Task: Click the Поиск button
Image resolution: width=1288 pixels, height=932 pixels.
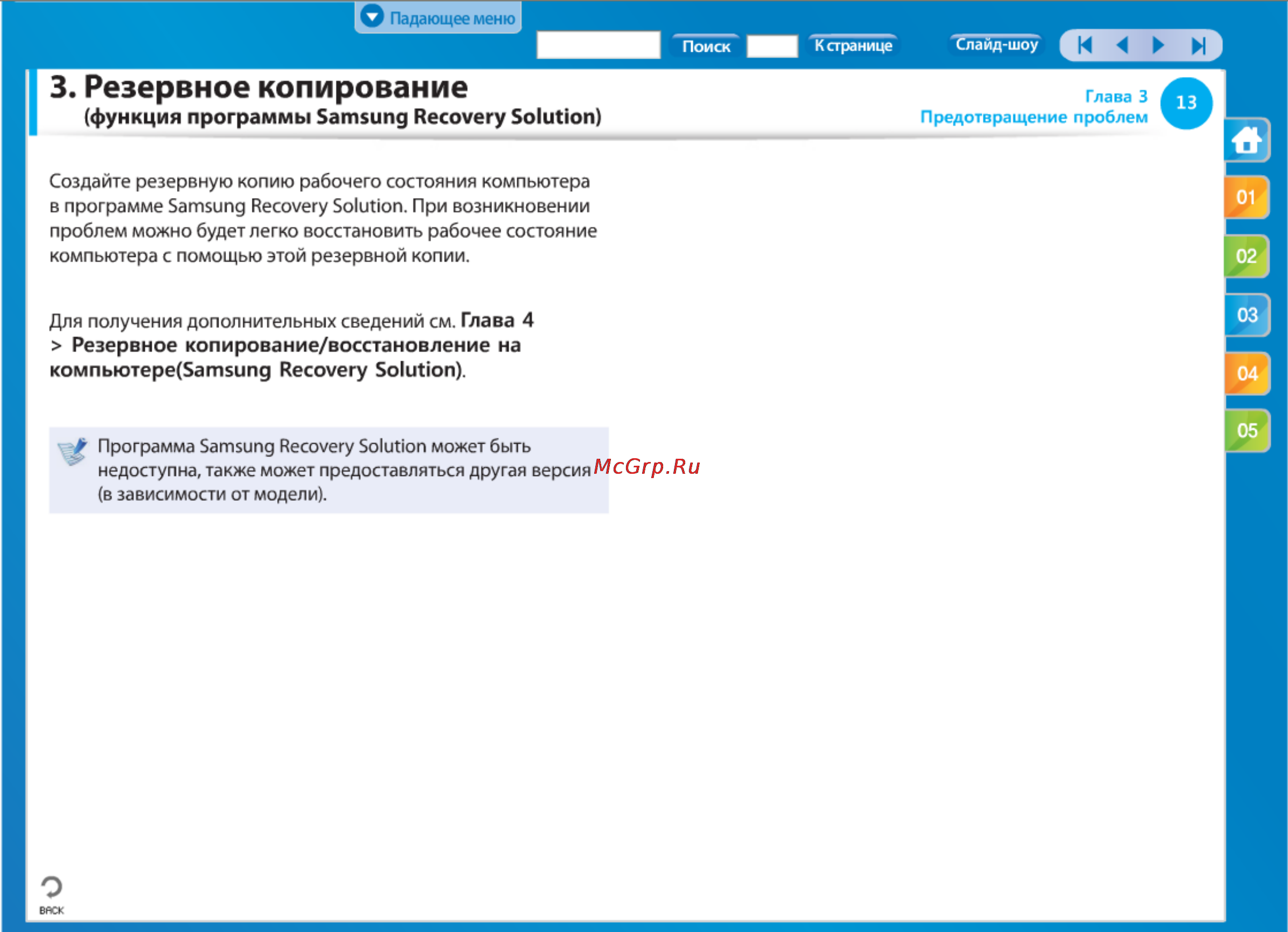Action: pyautogui.click(x=706, y=46)
